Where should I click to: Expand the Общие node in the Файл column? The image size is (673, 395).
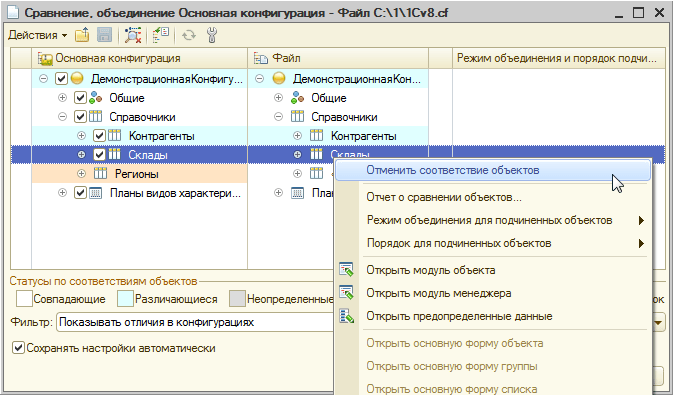[279, 98]
